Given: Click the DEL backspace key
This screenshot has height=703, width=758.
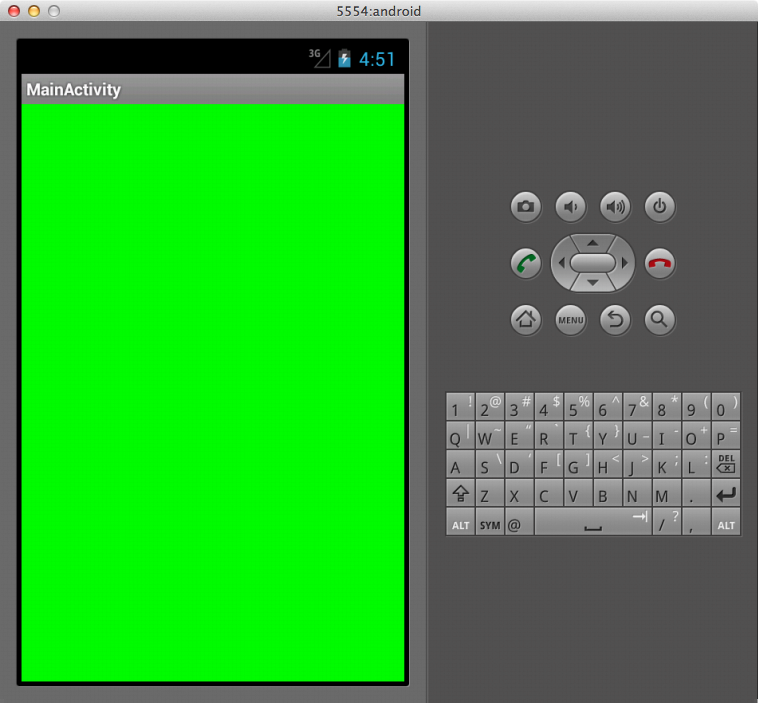Looking at the screenshot, I should [x=726, y=464].
